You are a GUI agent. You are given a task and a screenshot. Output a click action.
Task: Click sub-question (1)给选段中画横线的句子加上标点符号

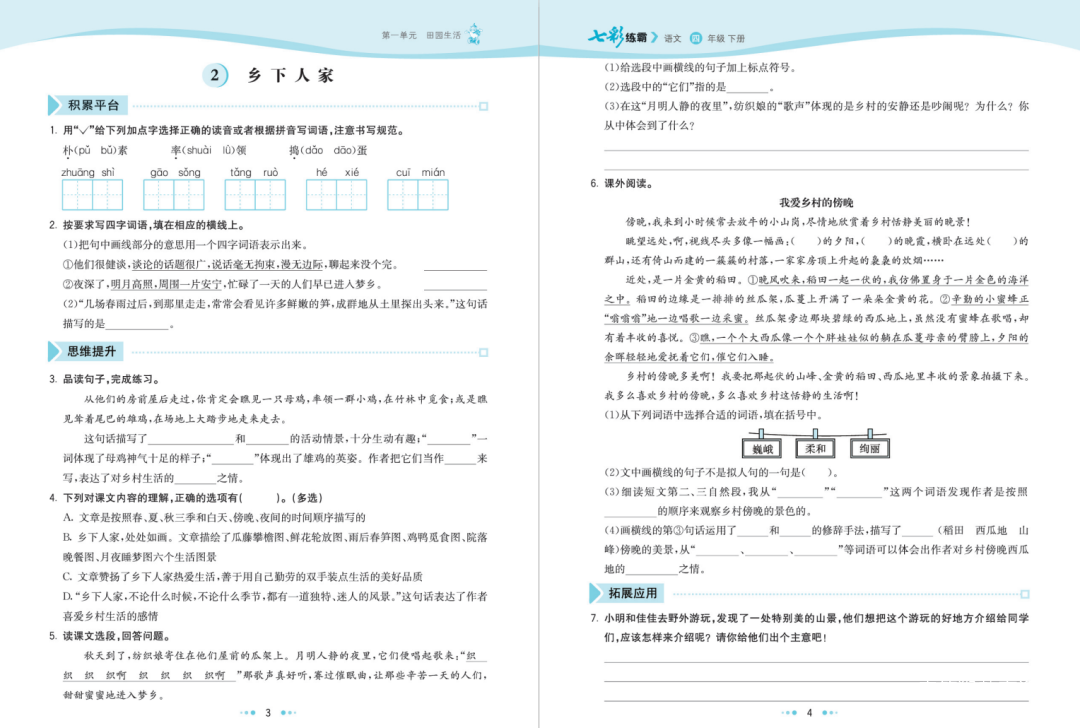tap(700, 67)
